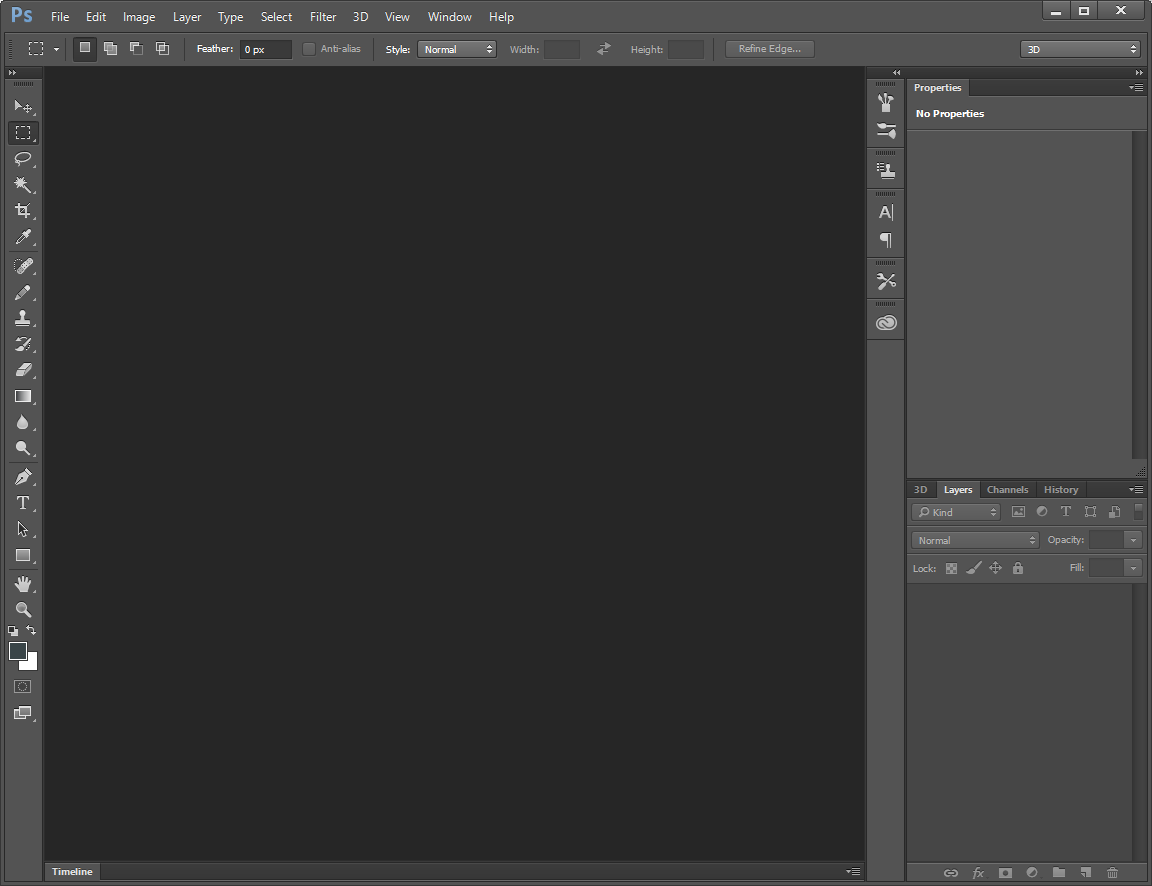Image resolution: width=1152 pixels, height=886 pixels.
Task: Select the Dodge tool
Action: (x=23, y=448)
